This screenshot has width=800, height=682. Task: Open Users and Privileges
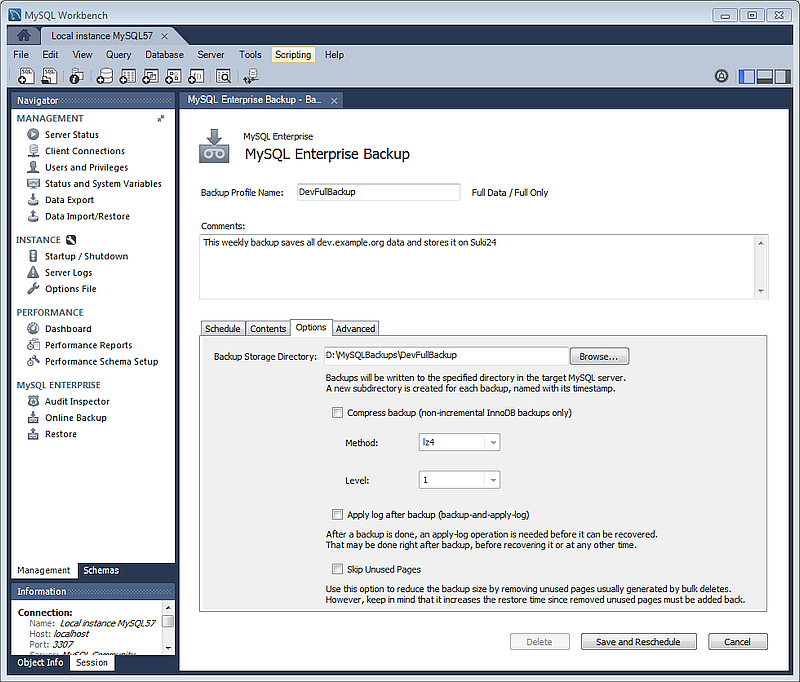point(86,167)
